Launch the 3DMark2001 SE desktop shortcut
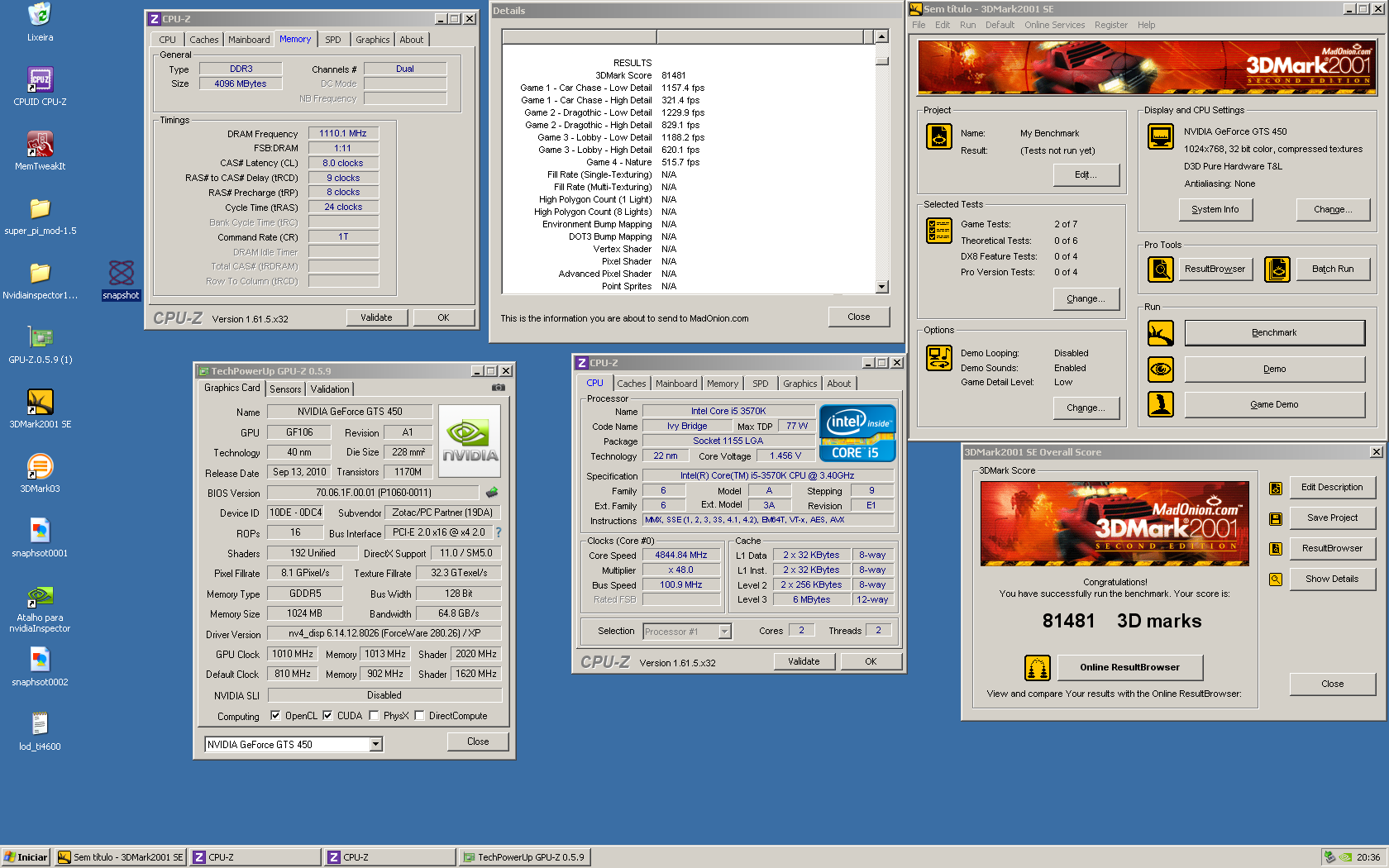Viewport: 1389px width, 868px height. [40, 402]
